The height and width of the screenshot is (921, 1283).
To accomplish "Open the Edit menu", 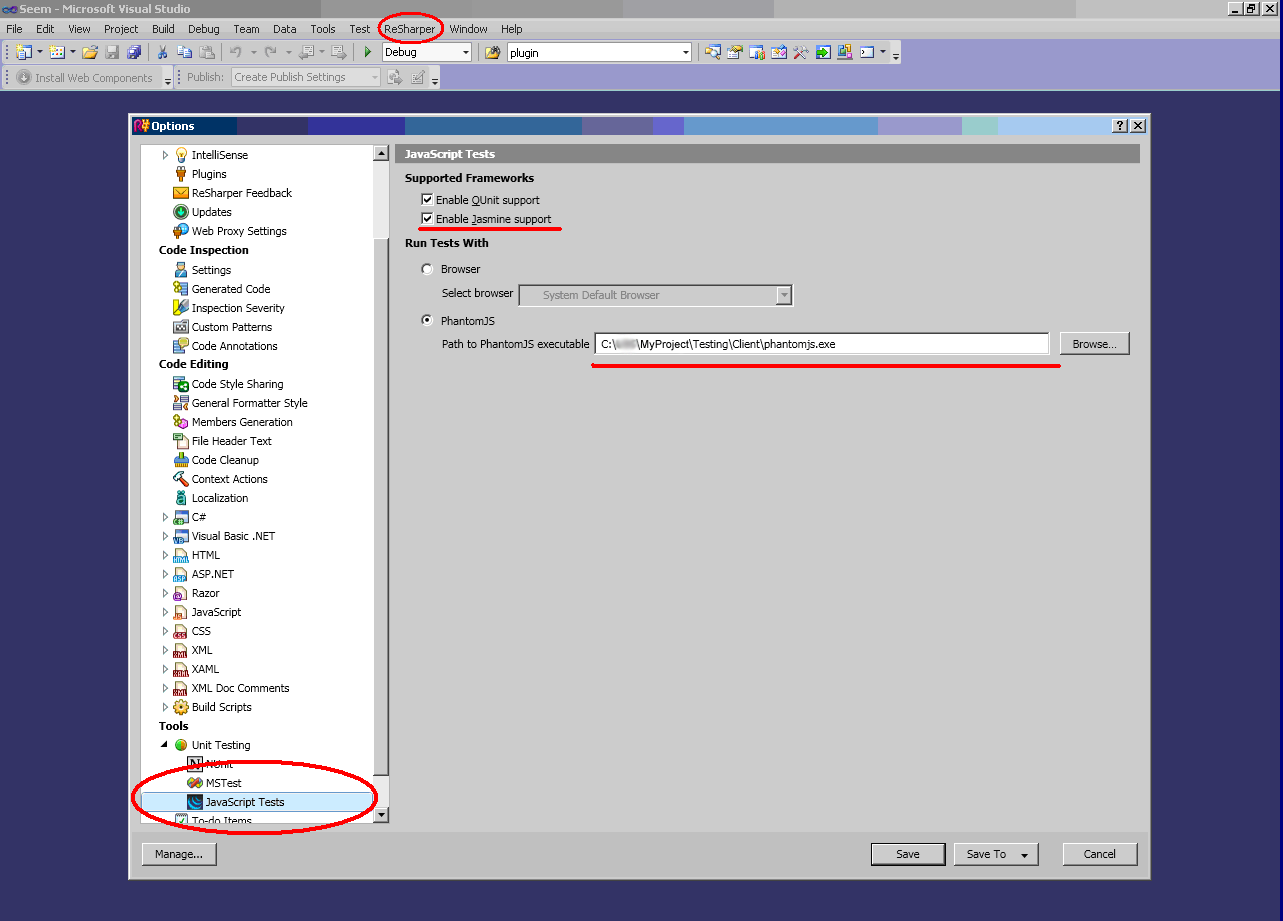I will tap(45, 29).
